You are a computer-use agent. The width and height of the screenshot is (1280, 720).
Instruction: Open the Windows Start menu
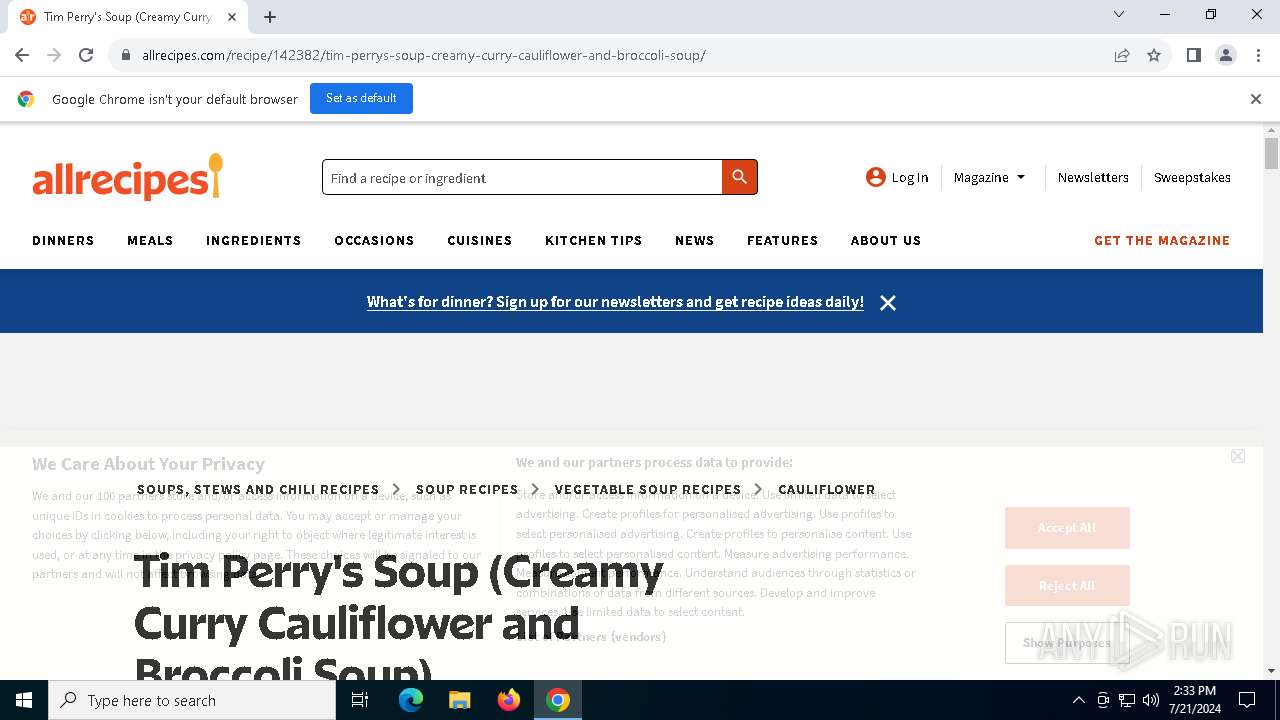pyautogui.click(x=24, y=700)
